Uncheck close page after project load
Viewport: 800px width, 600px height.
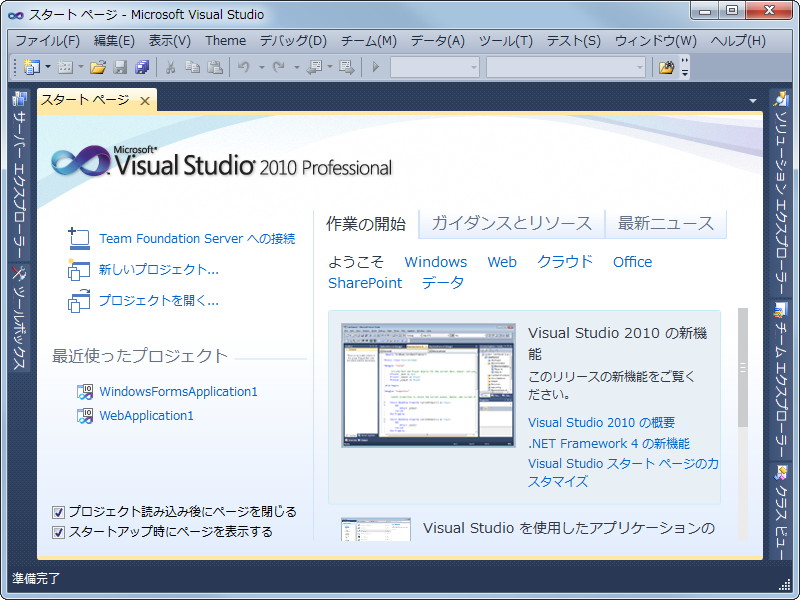point(59,512)
